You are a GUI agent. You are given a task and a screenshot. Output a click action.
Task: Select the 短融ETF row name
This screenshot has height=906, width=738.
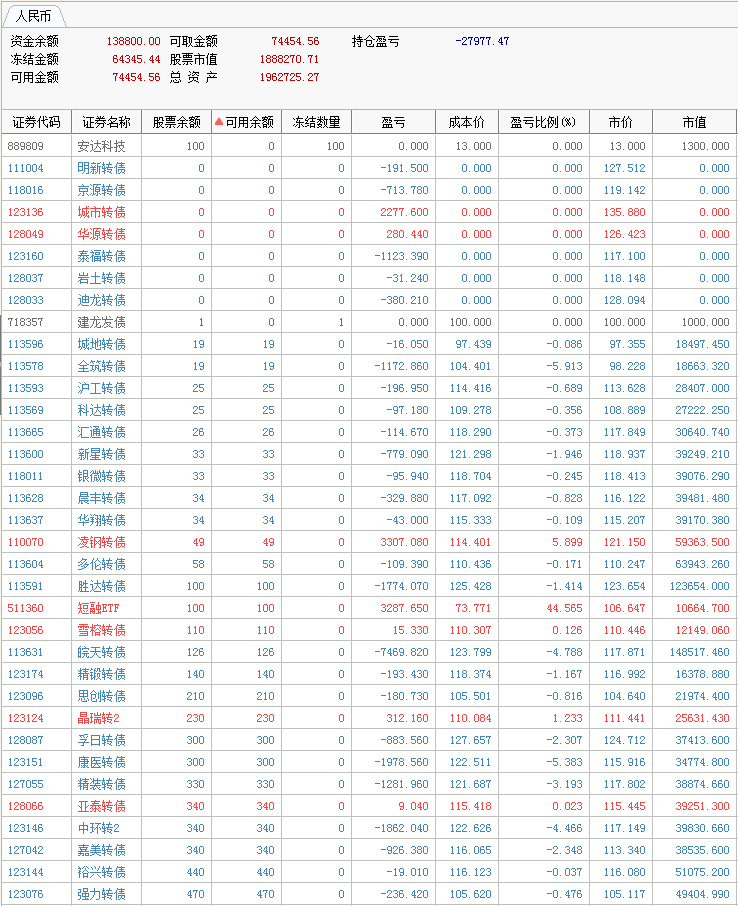[x=98, y=608]
